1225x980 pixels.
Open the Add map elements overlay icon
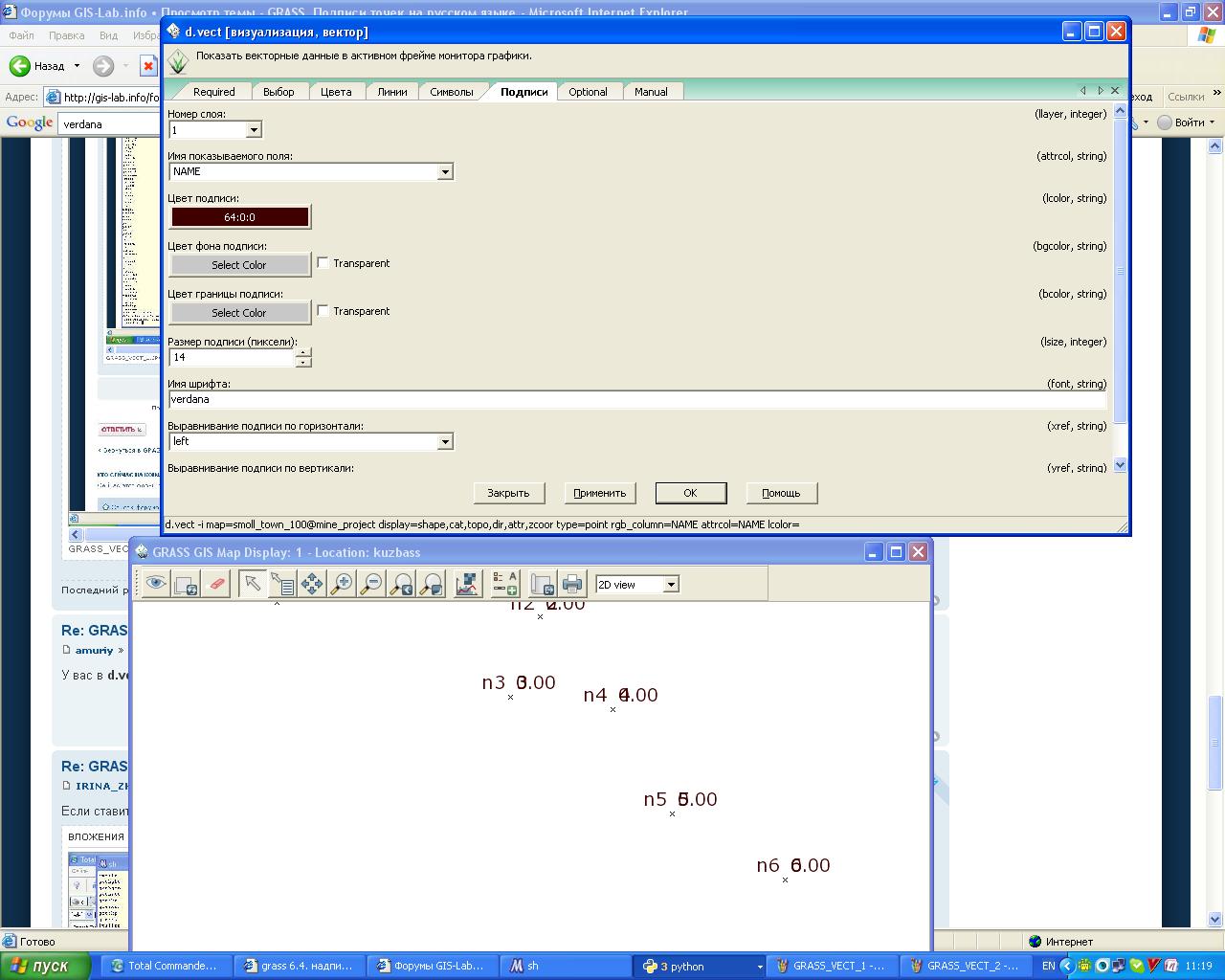pos(504,584)
